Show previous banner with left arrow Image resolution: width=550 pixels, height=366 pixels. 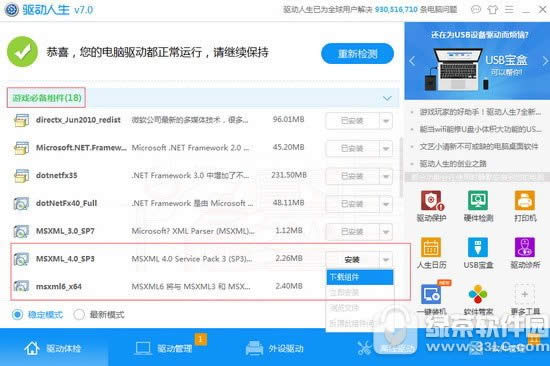tap(412, 61)
